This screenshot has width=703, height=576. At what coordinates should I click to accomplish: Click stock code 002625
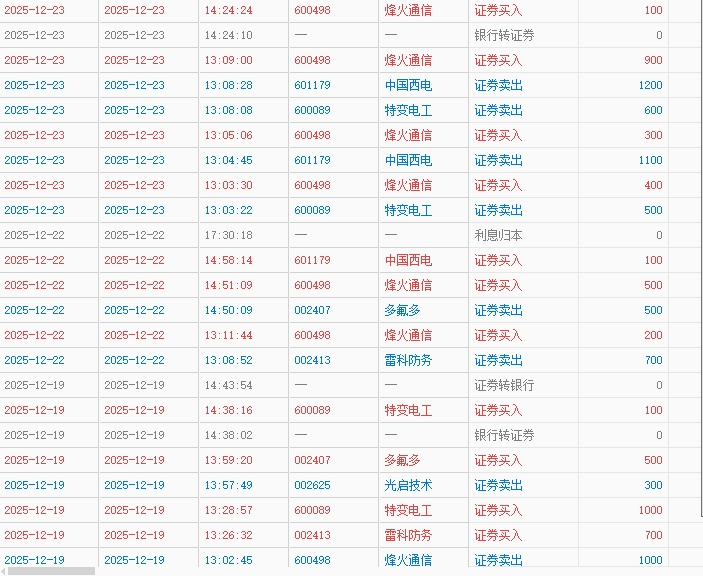[x=312, y=485]
